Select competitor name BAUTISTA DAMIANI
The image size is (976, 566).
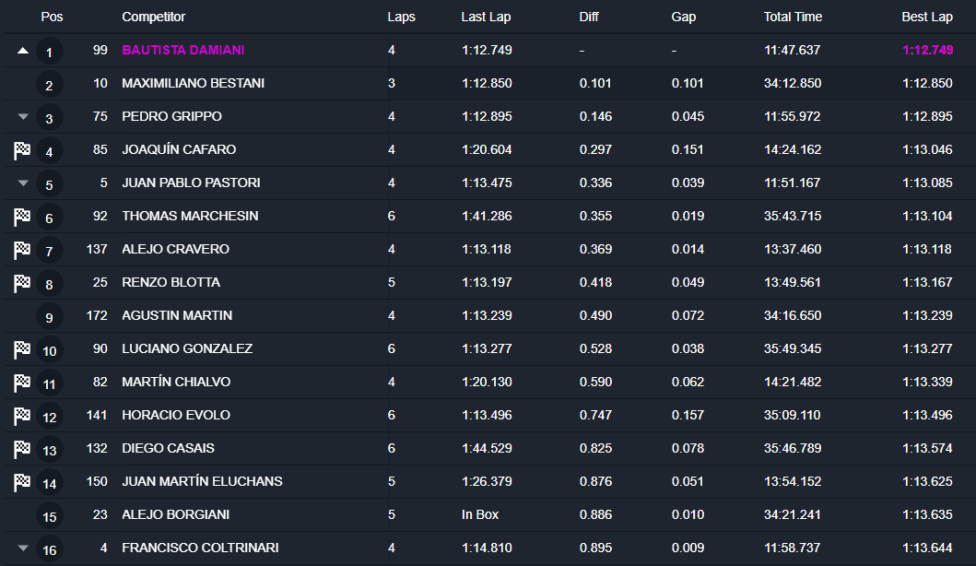[183, 50]
